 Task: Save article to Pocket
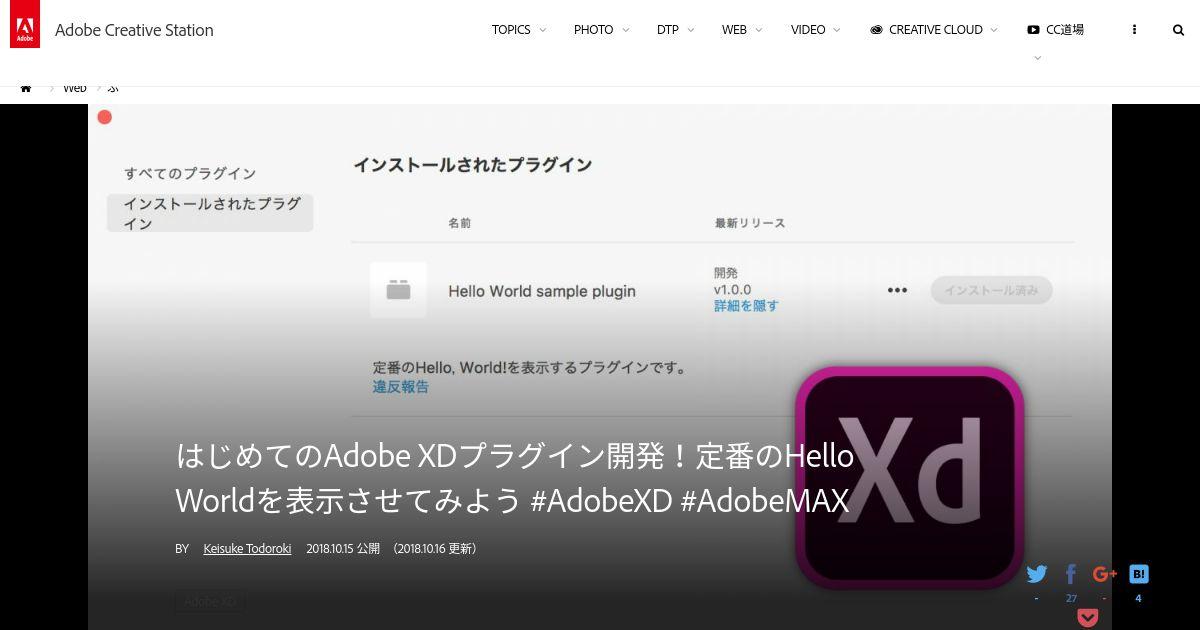[x=1088, y=618]
